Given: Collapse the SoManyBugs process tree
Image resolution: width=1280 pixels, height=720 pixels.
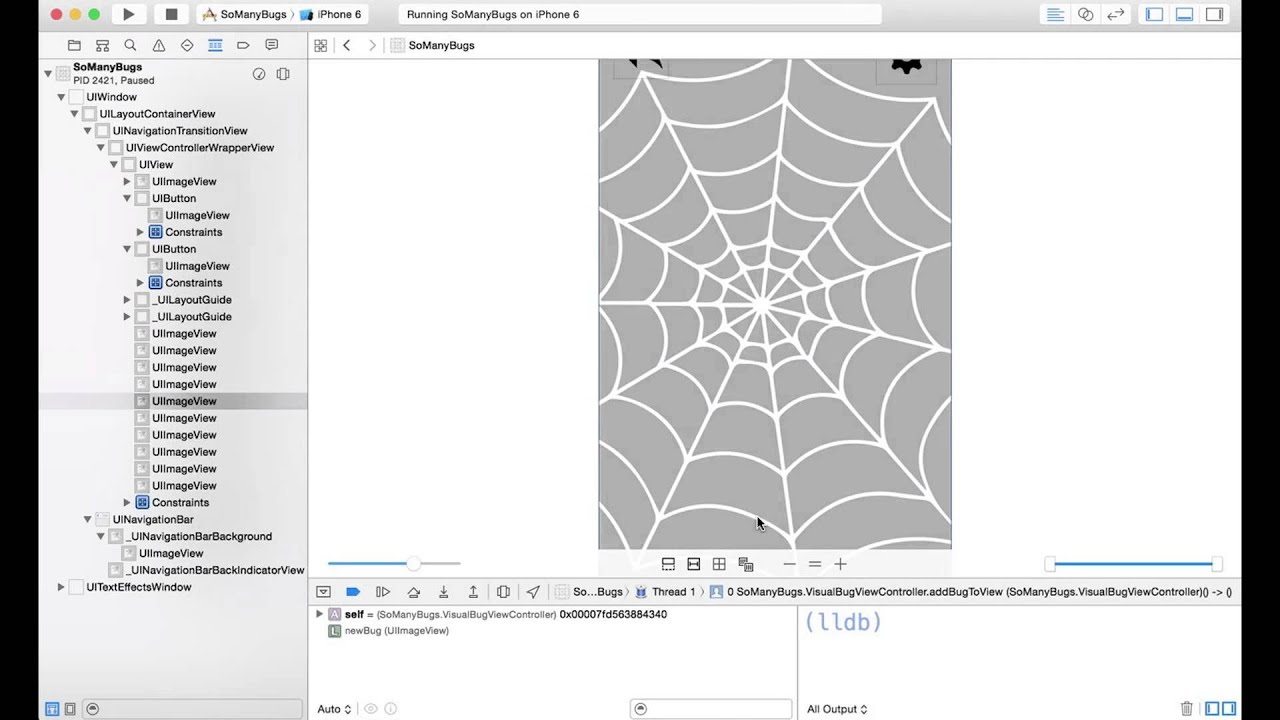Looking at the screenshot, I should (x=48, y=73).
